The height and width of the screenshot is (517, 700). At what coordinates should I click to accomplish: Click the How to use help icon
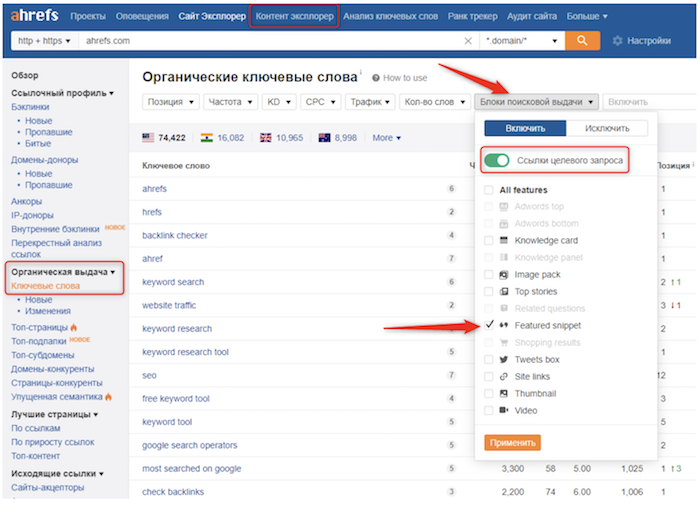coord(376,78)
